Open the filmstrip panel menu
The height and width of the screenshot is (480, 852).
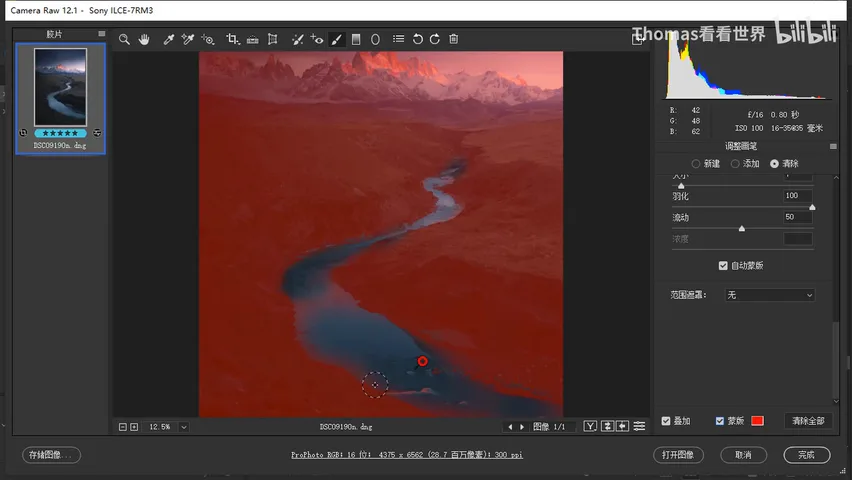[102, 34]
